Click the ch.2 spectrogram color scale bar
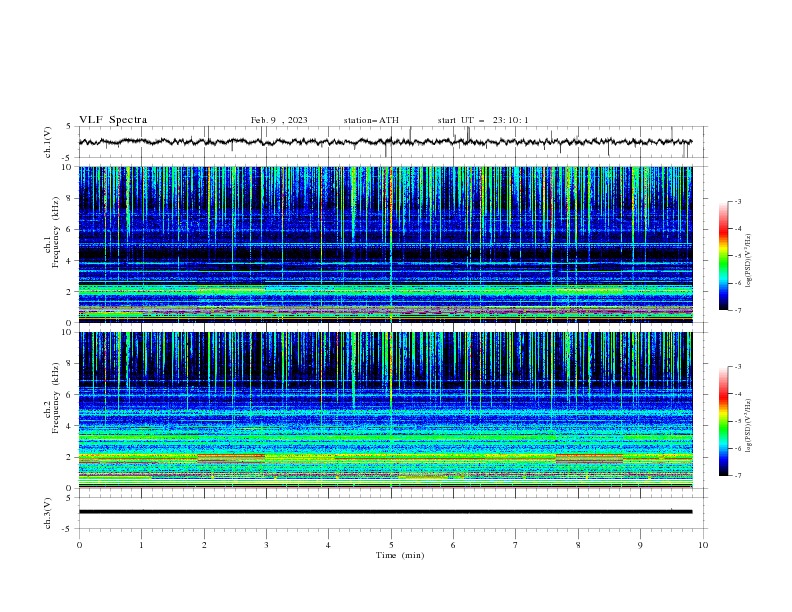The height and width of the screenshot is (612, 792). (x=723, y=421)
